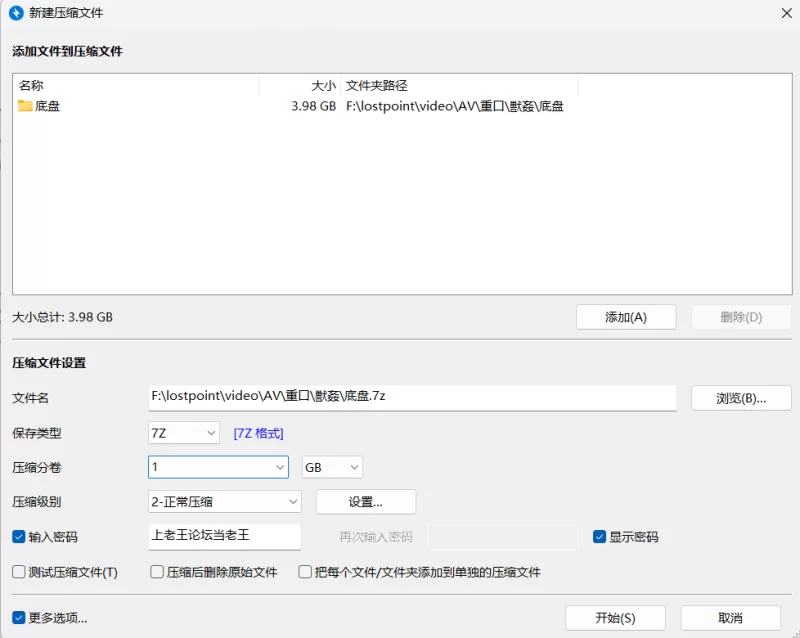800x638 pixels.
Task: Click the 添加(A) button
Action: (x=626, y=317)
